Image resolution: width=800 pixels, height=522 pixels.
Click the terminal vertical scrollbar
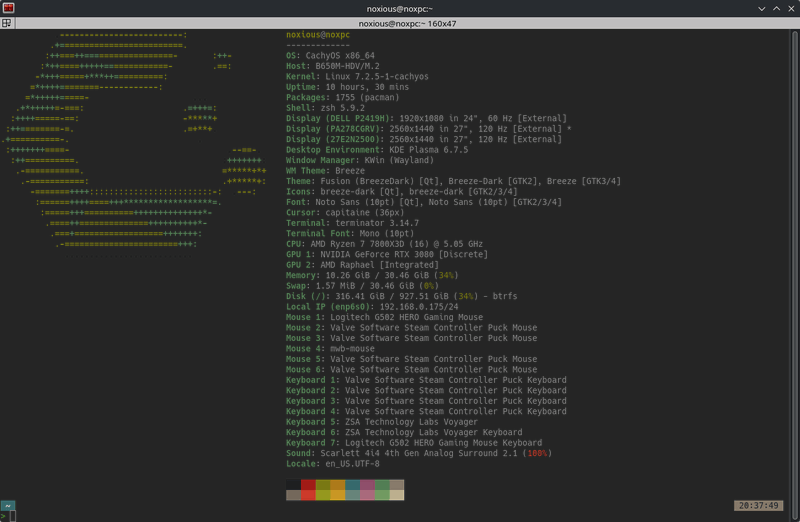point(794,275)
